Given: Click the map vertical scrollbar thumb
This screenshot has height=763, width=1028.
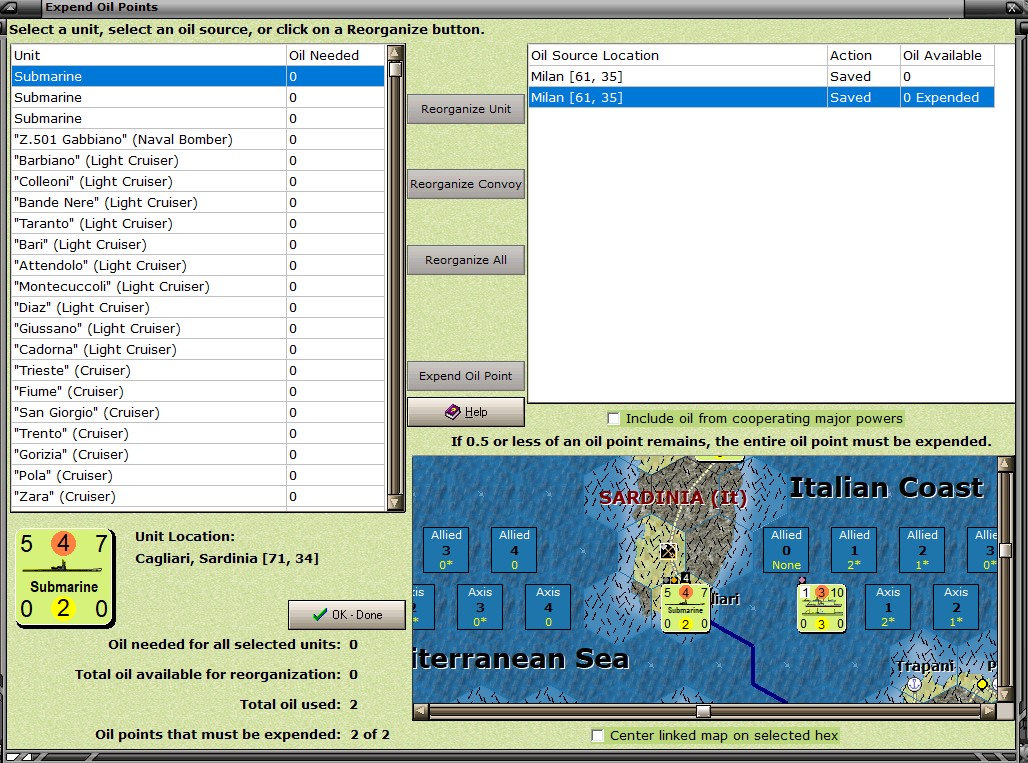Looking at the screenshot, I should click(x=1004, y=549).
